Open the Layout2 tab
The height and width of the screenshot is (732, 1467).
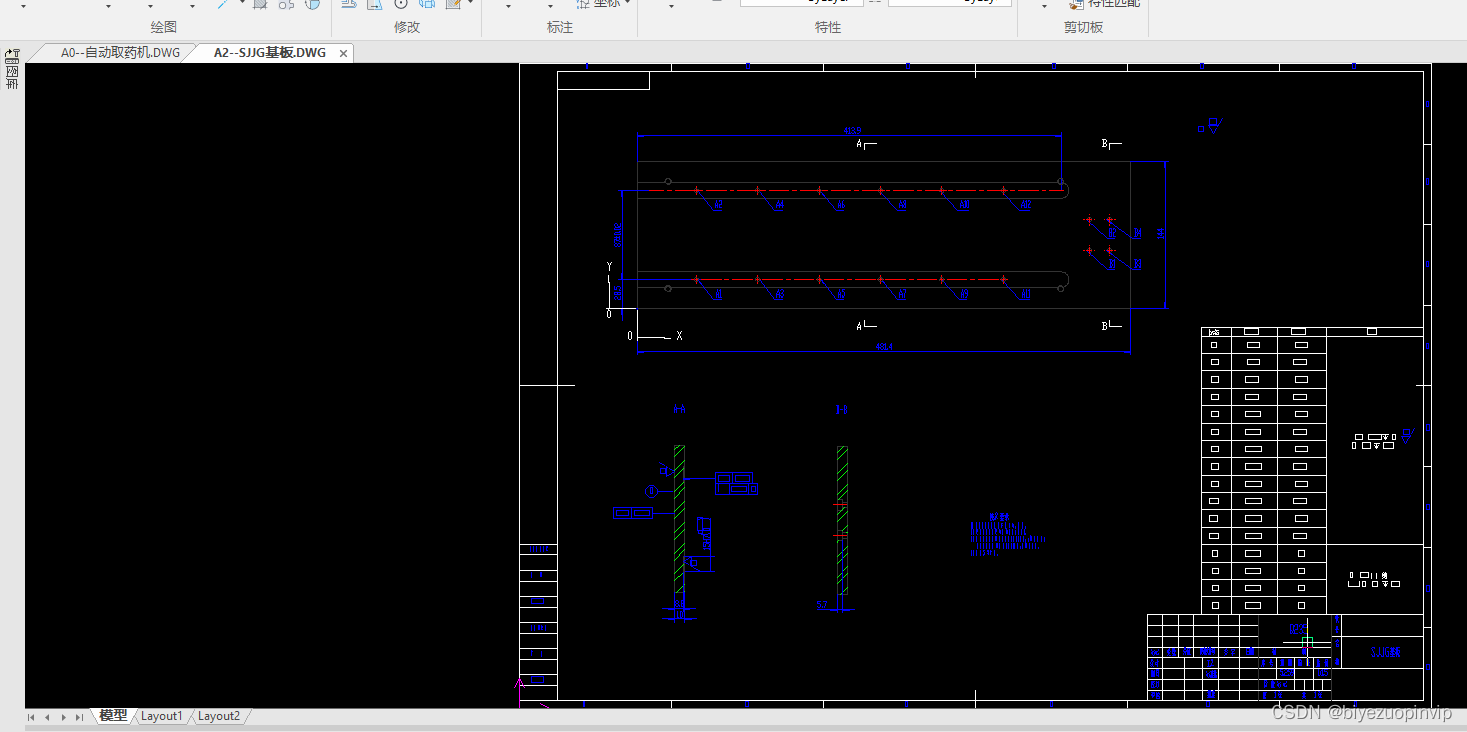(x=219, y=716)
